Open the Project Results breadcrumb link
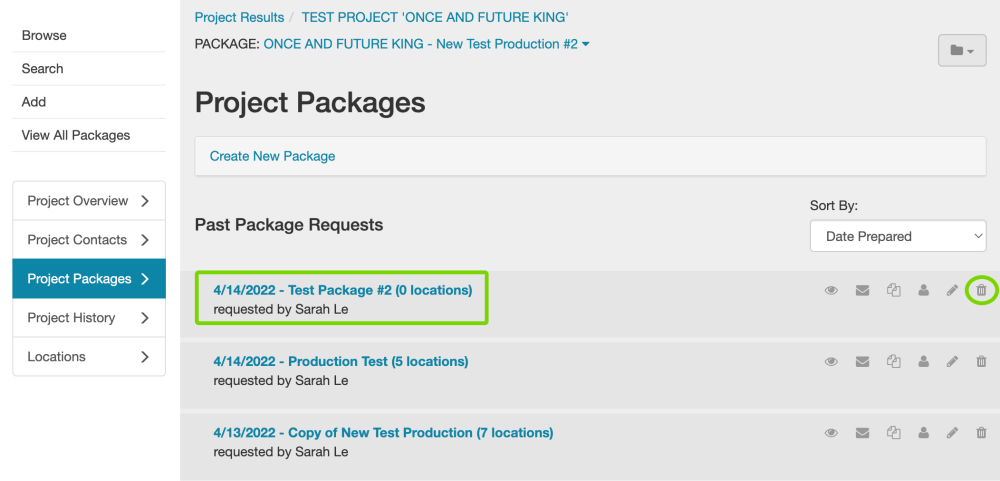Image resolution: width=1000 pixels, height=481 pixels. [x=239, y=18]
